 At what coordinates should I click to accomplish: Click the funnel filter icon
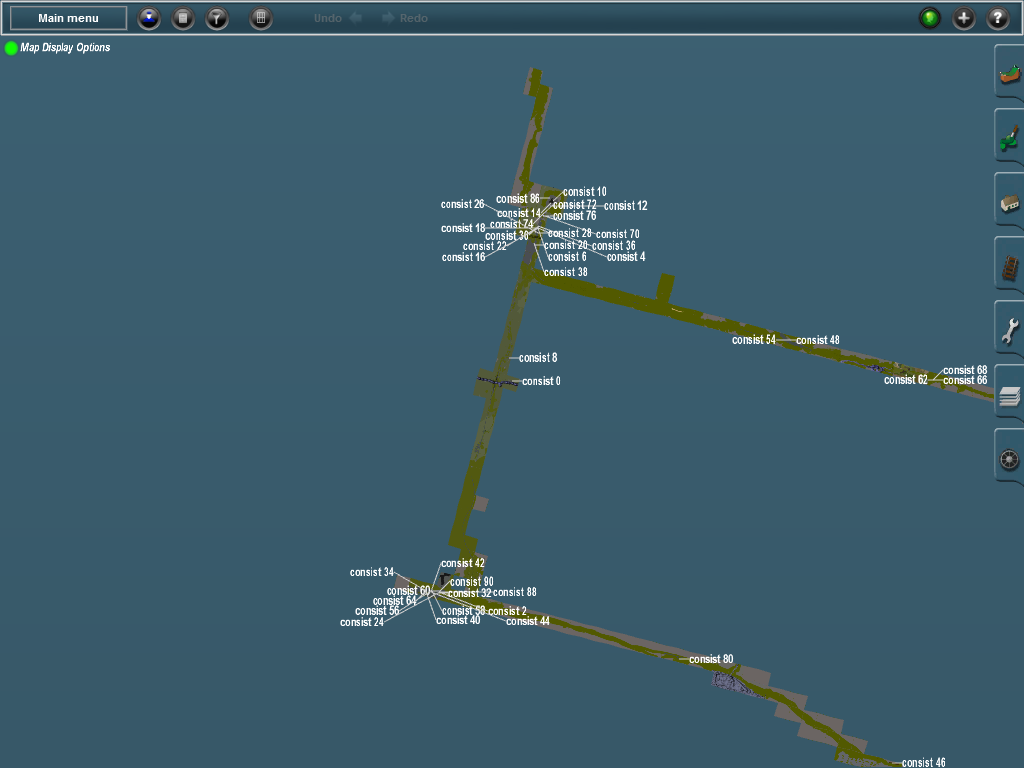(217, 18)
